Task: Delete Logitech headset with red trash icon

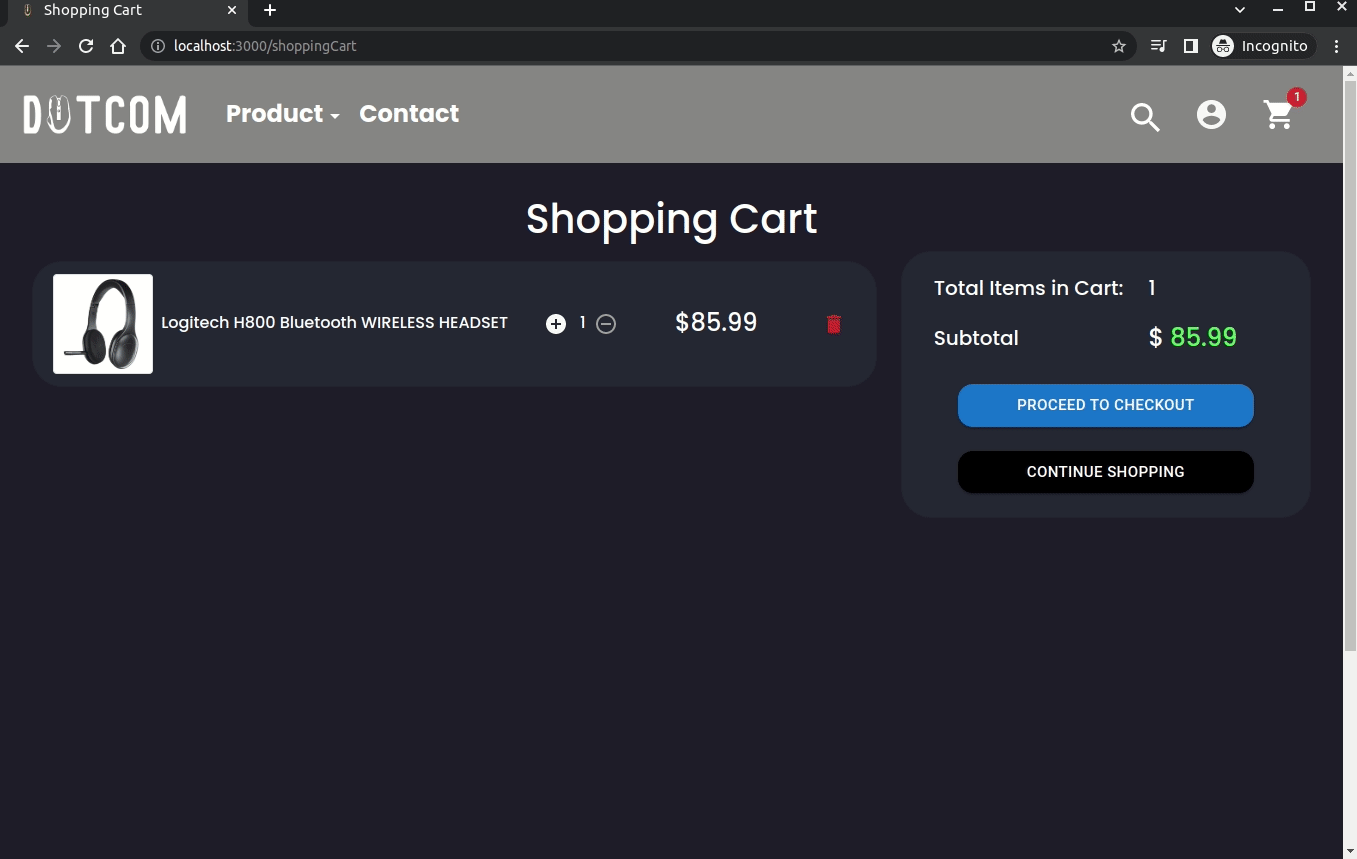Action: (834, 324)
